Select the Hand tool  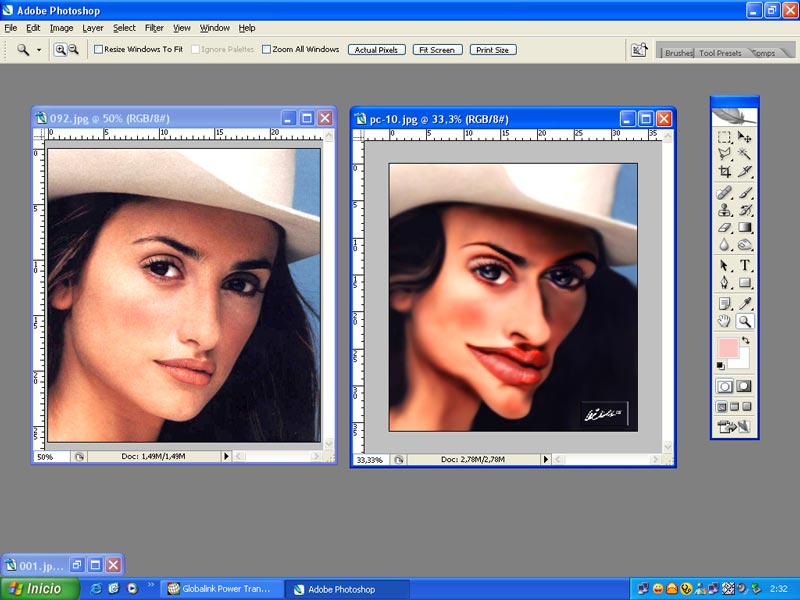(x=725, y=321)
